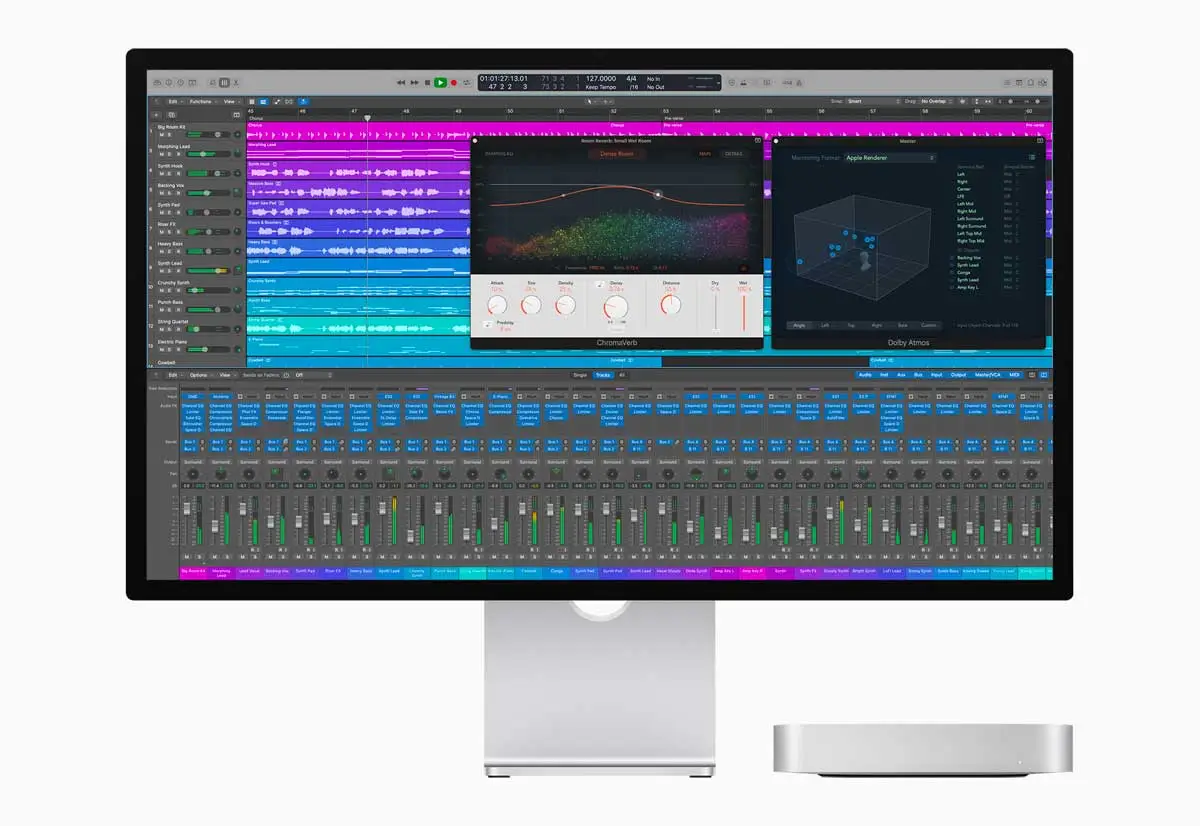Open the Sends on Faders Off dropdown
Image resolution: width=1200 pixels, height=826 pixels.
(x=313, y=375)
